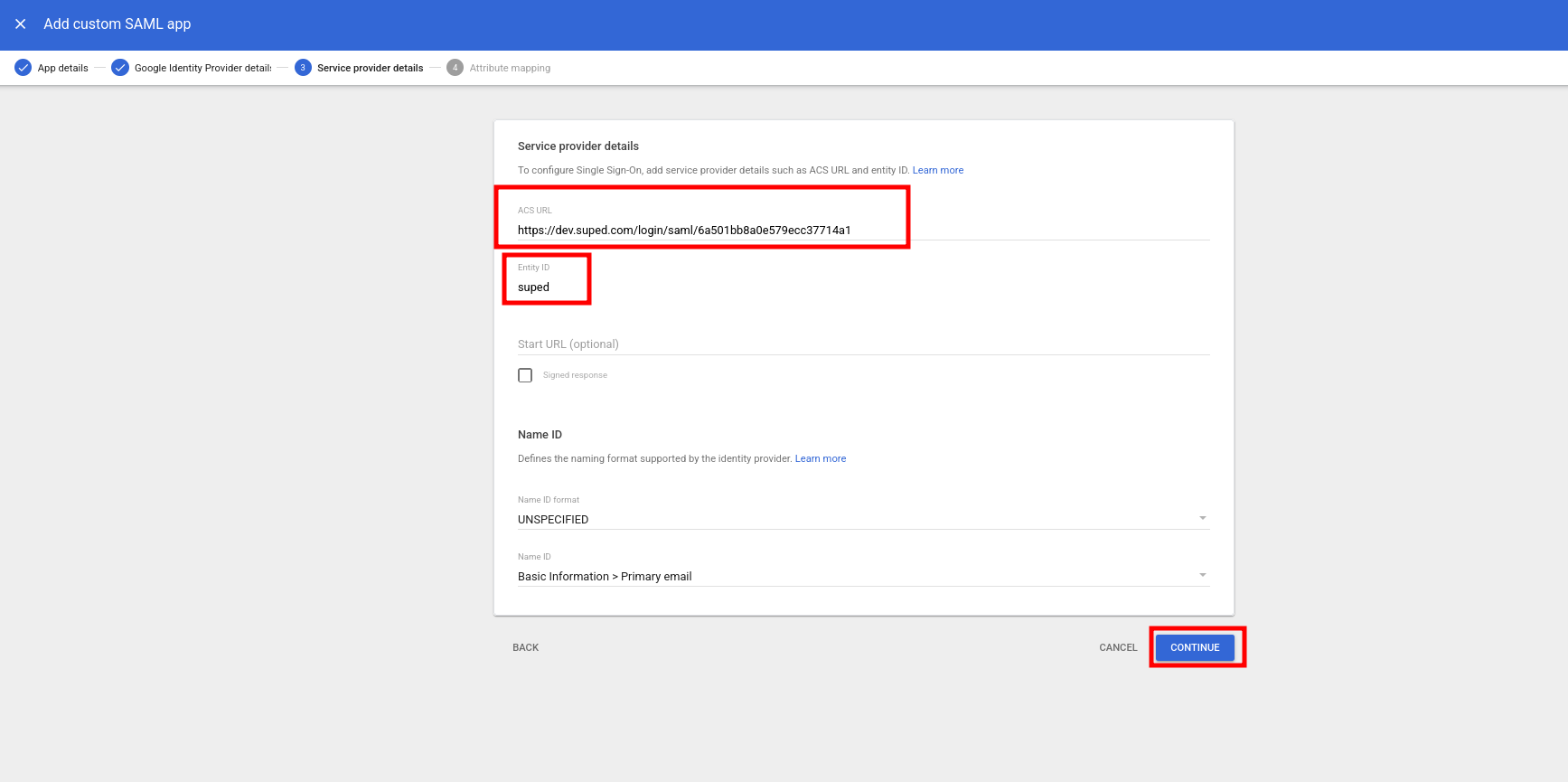Open the Name ID format dropdown showing UNSPECIFIED

pyautogui.click(x=863, y=519)
